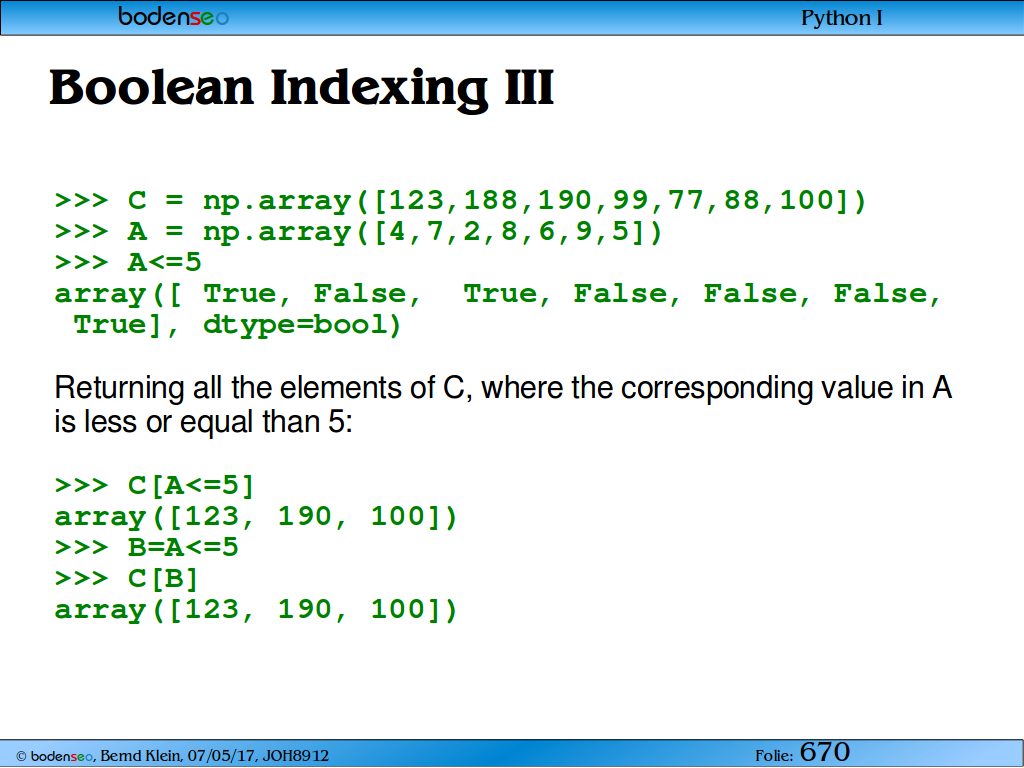This screenshot has width=1024, height=768.
Task: Click the code line defining array A
Action: coord(359,232)
